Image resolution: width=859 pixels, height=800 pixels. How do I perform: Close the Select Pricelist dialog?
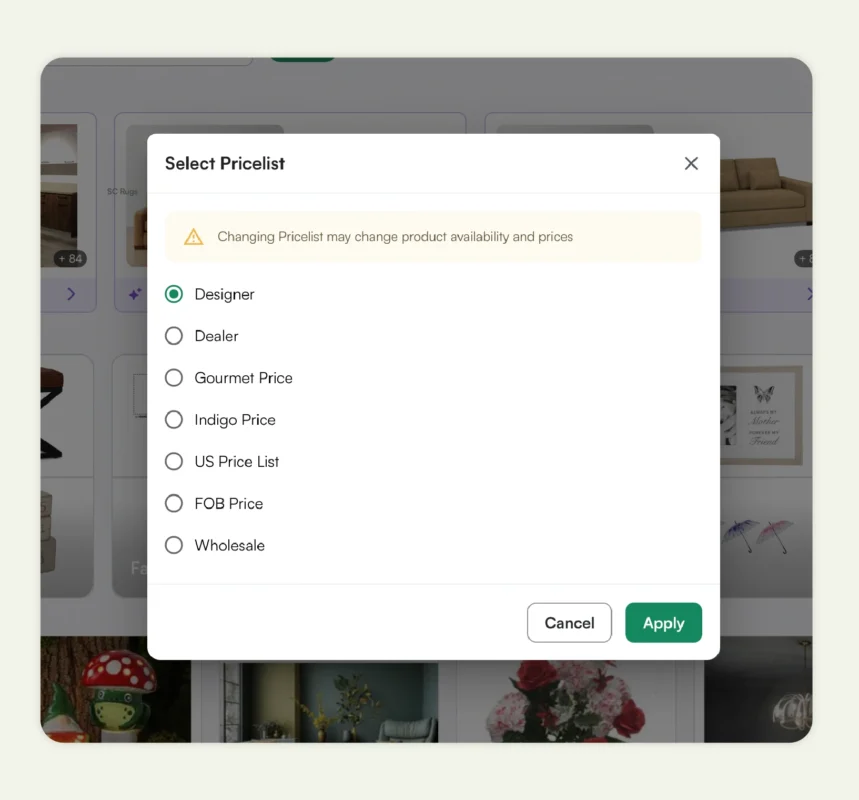coord(691,163)
